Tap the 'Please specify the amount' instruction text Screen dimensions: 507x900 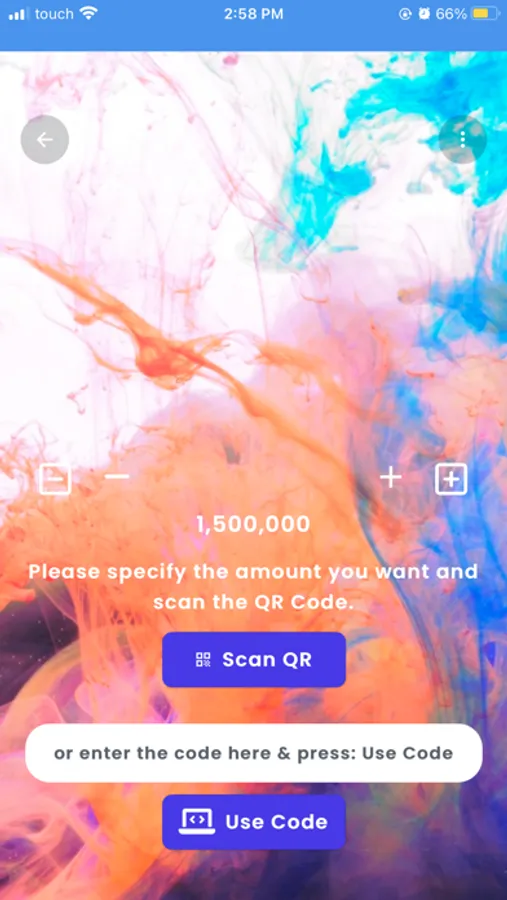tap(253, 587)
